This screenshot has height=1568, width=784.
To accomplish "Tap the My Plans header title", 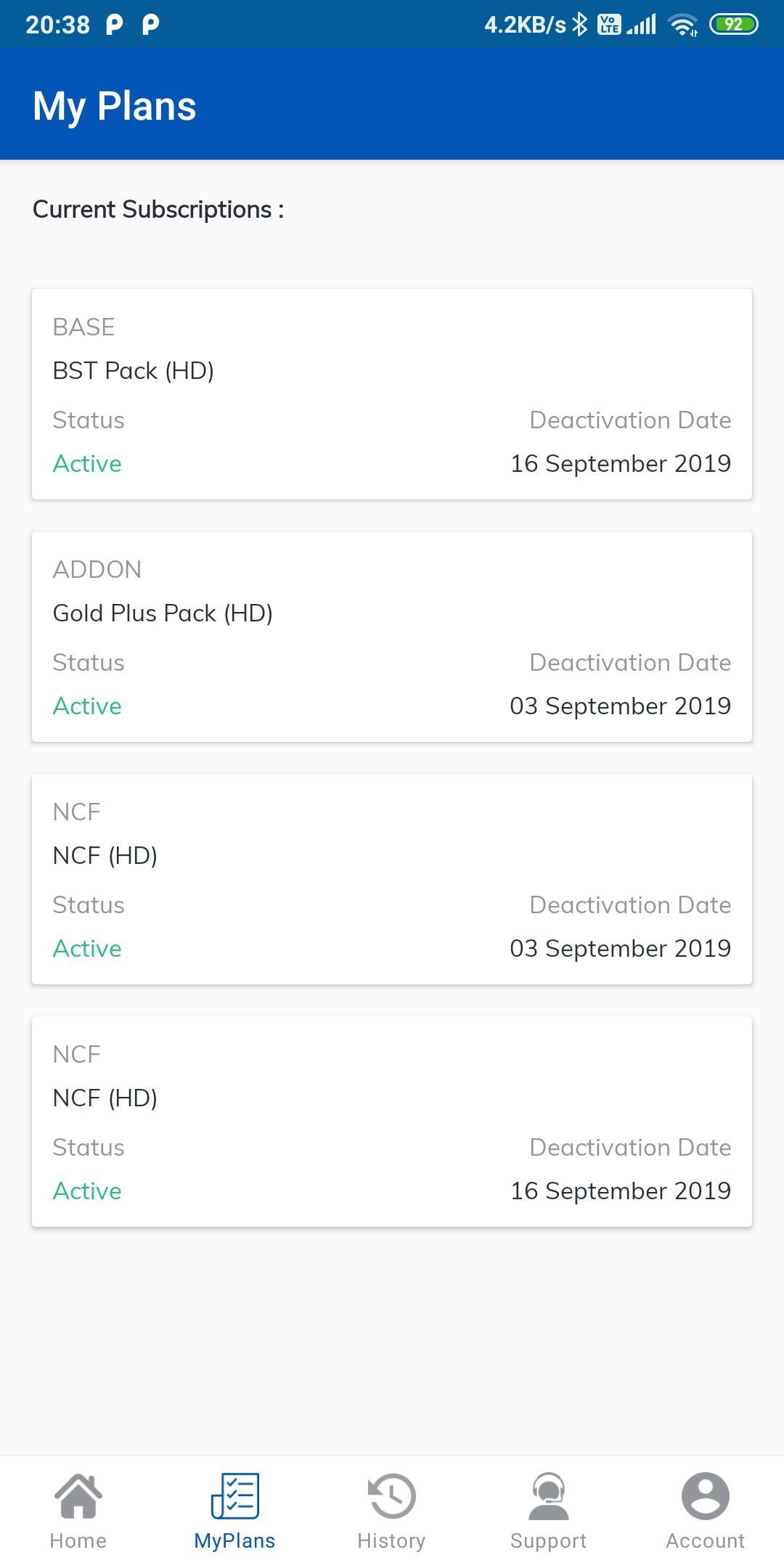I will tap(115, 107).
